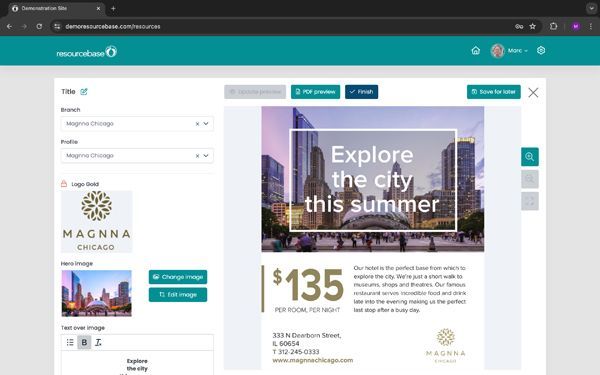Click the Change image button
Image resolution: width=600 pixels, height=375 pixels.
[178, 277]
